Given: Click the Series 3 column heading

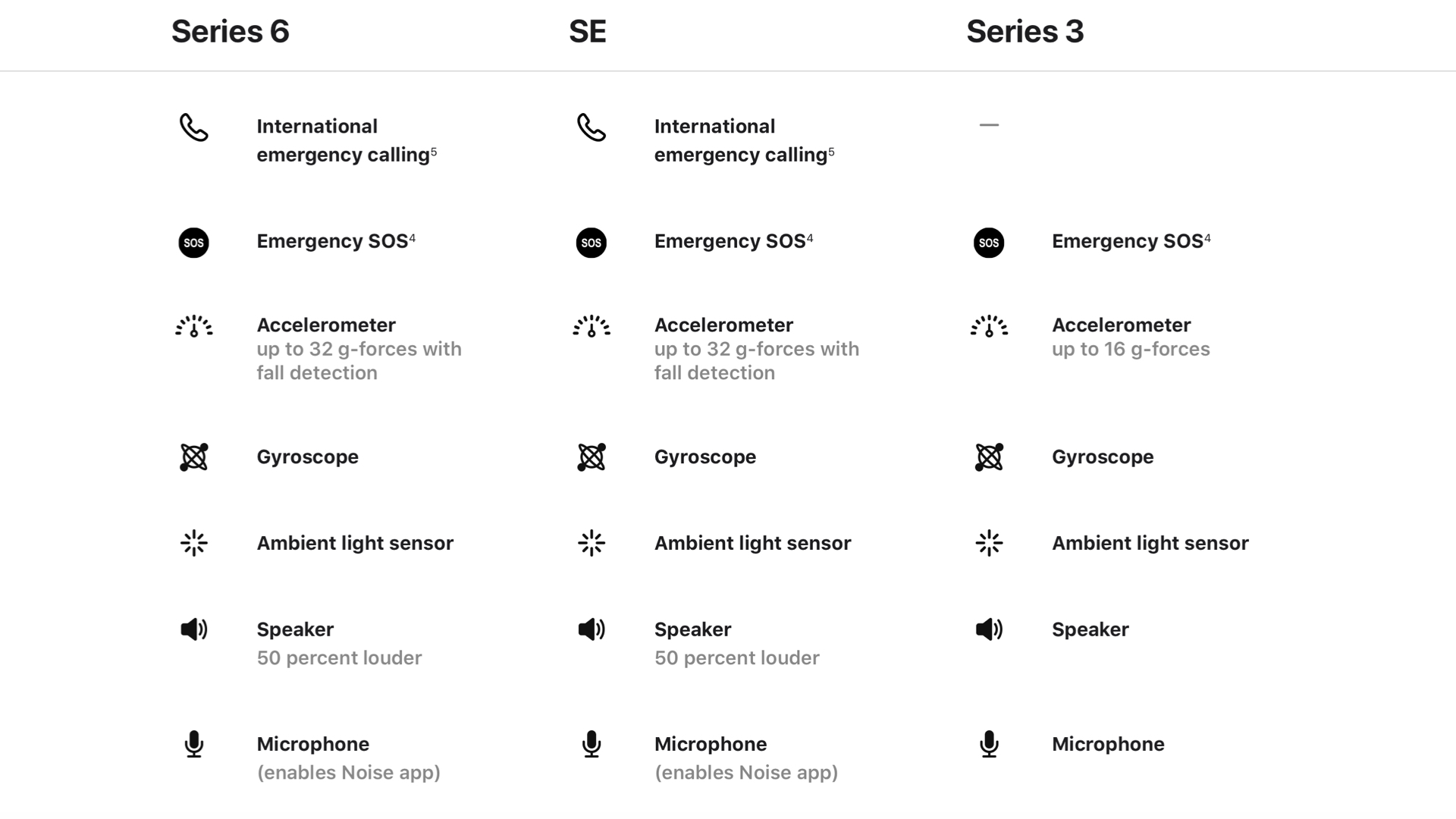Looking at the screenshot, I should [1025, 32].
